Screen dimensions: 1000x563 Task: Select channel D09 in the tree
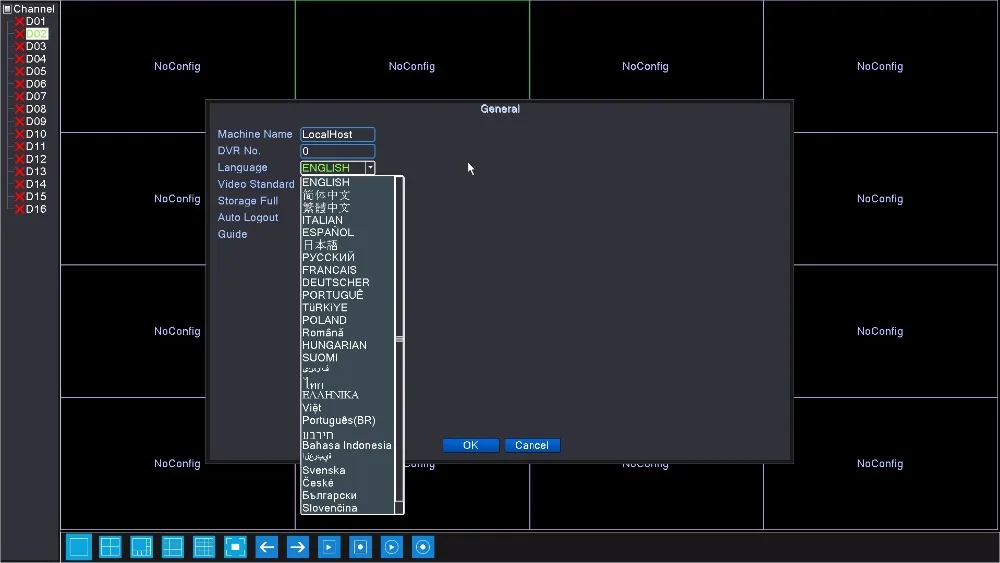pos(36,121)
